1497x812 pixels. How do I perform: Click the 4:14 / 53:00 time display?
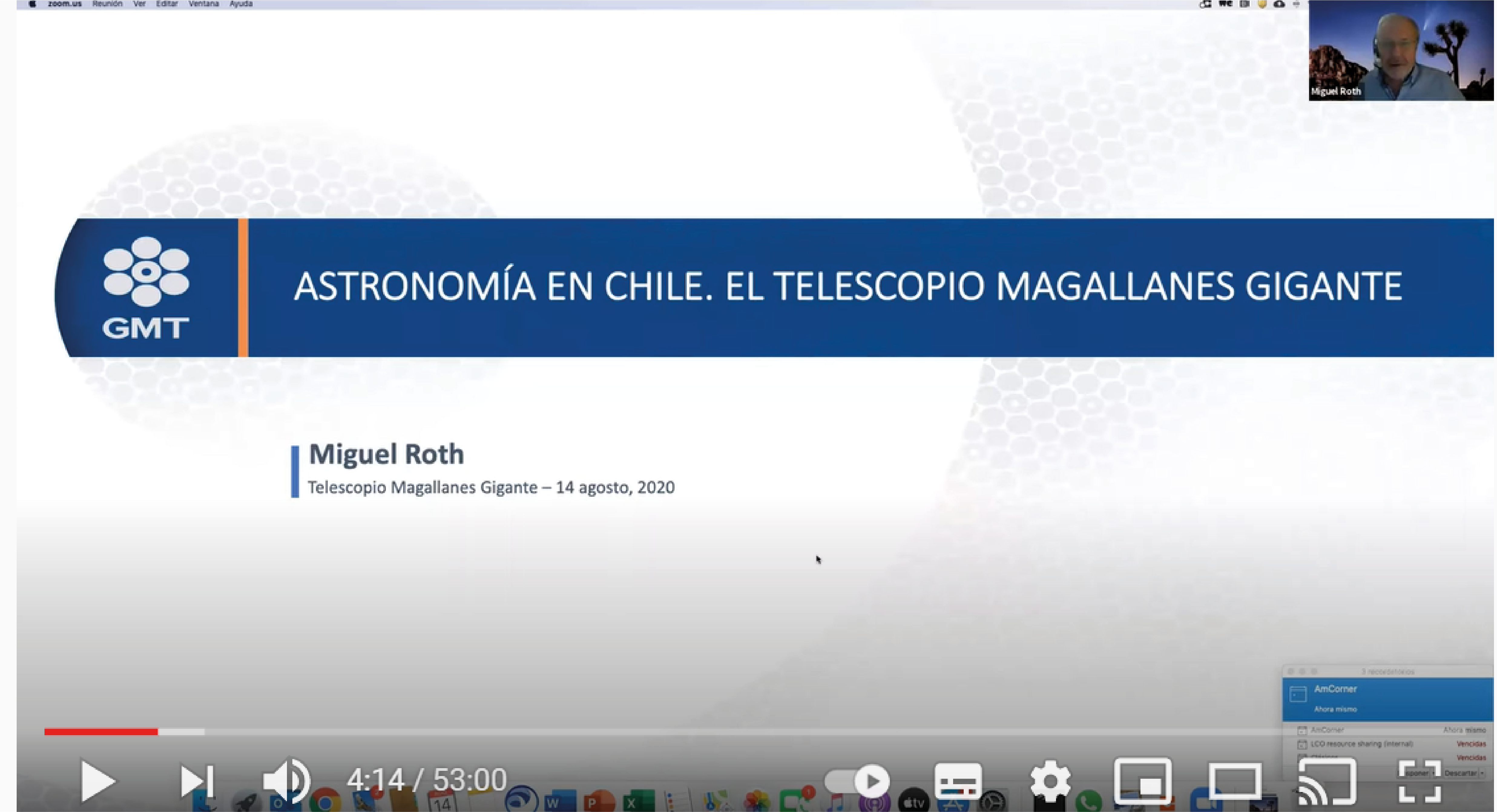click(x=426, y=779)
